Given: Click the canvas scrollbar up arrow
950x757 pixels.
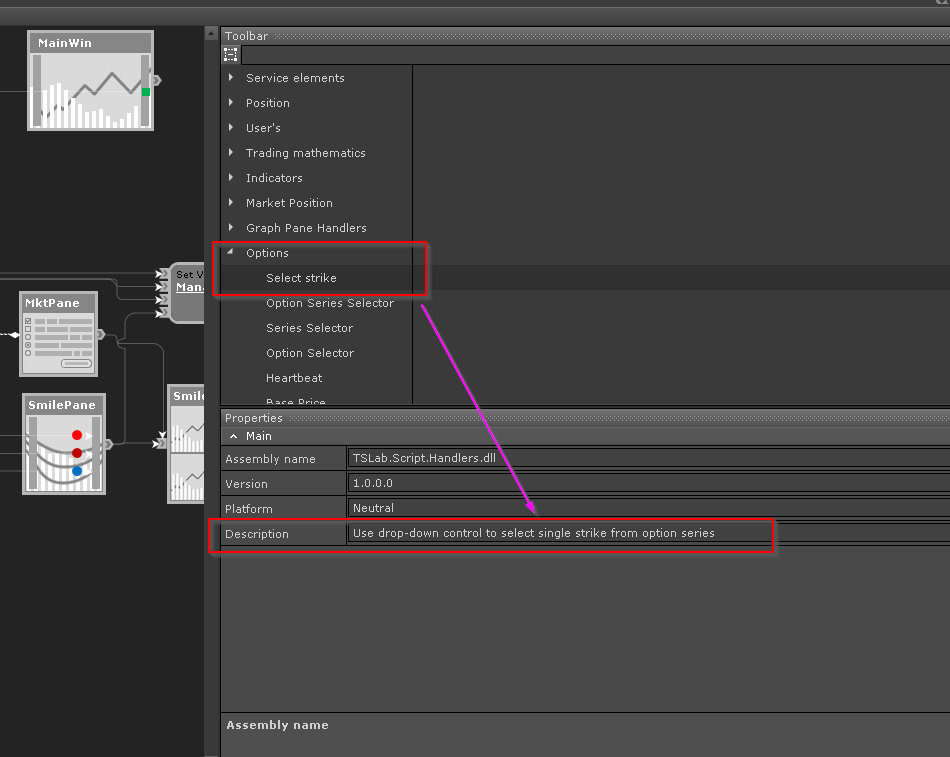Looking at the screenshot, I should [211, 33].
